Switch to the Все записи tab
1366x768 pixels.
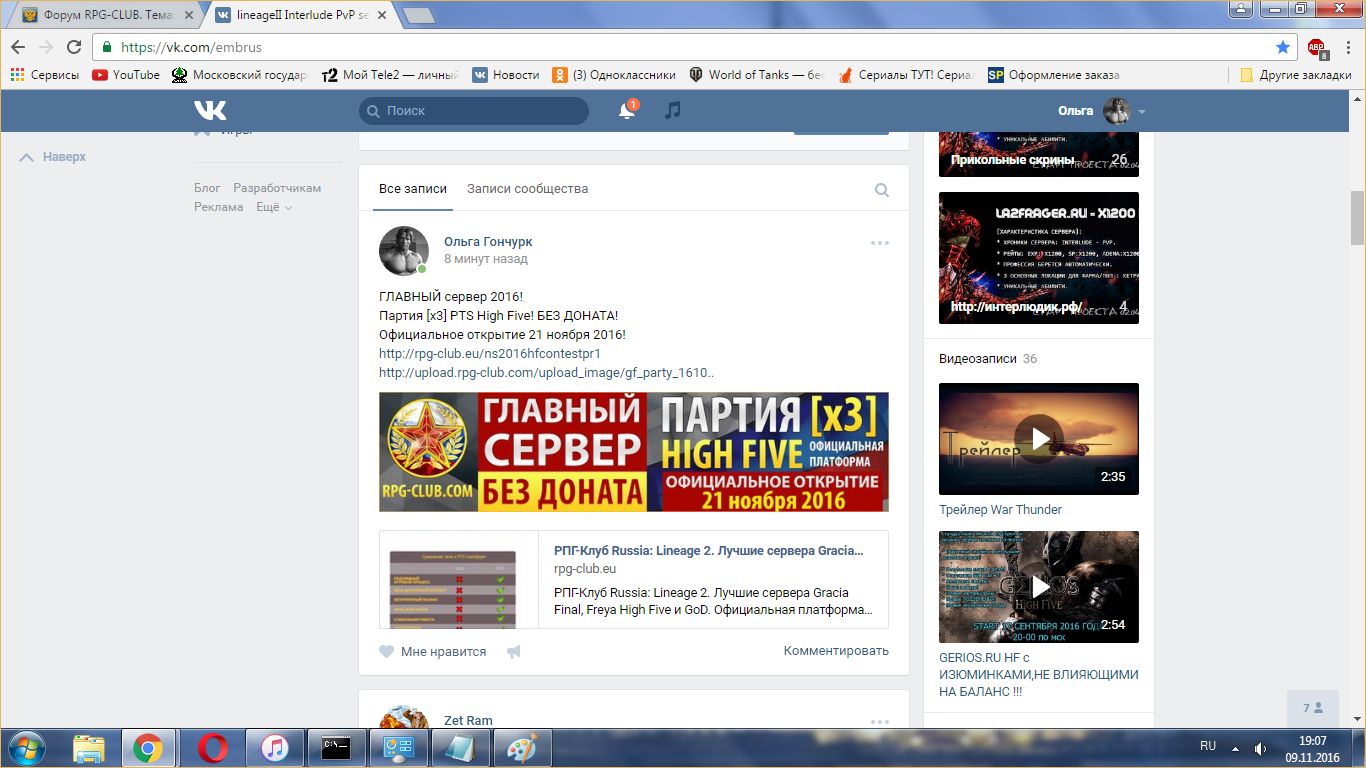(413, 189)
